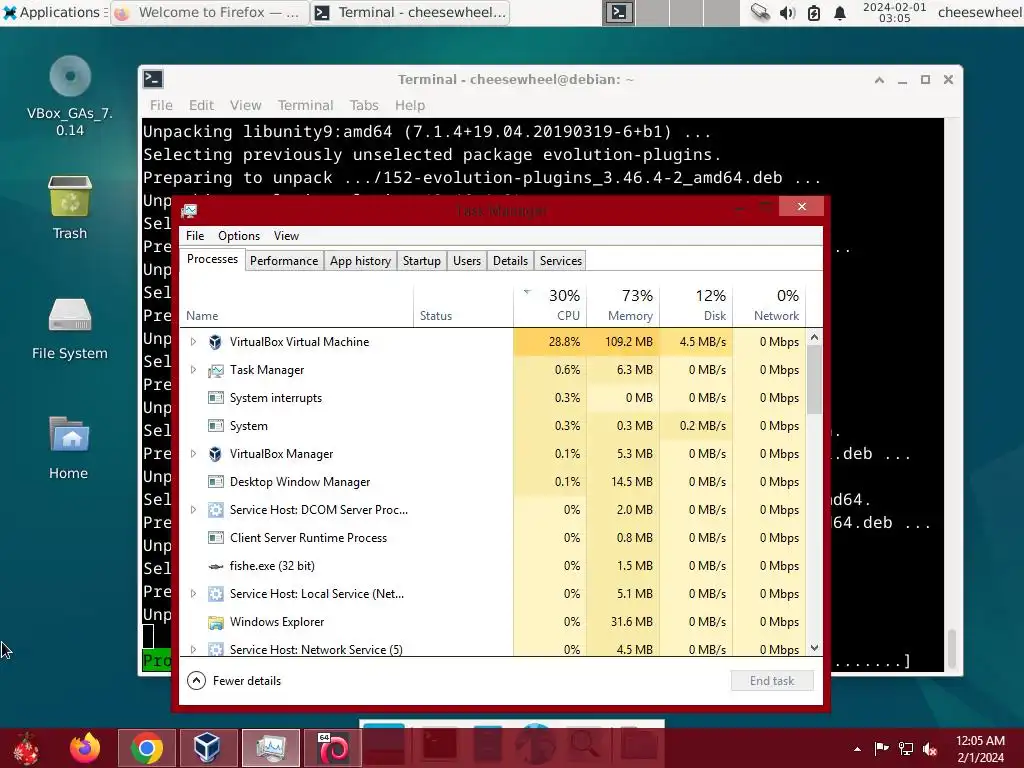
Task: Click the File System drive icon on the desktop
Action: (x=70, y=315)
